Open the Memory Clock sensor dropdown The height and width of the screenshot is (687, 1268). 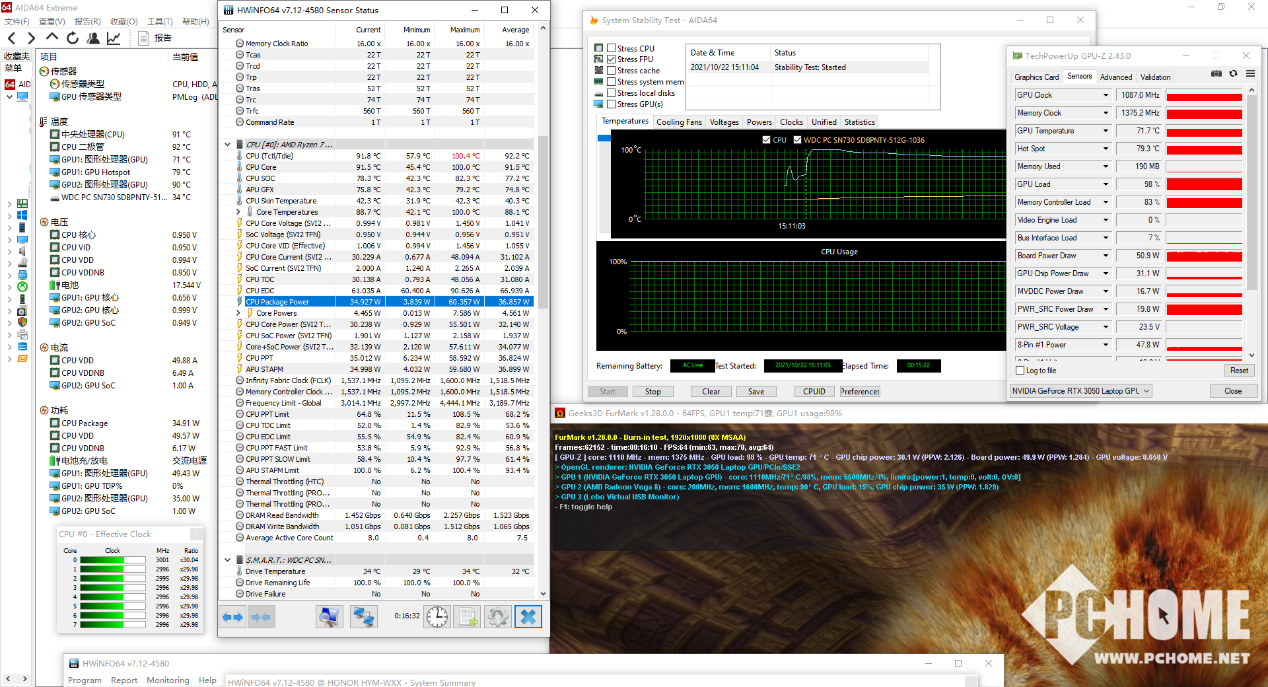[x=1106, y=113]
